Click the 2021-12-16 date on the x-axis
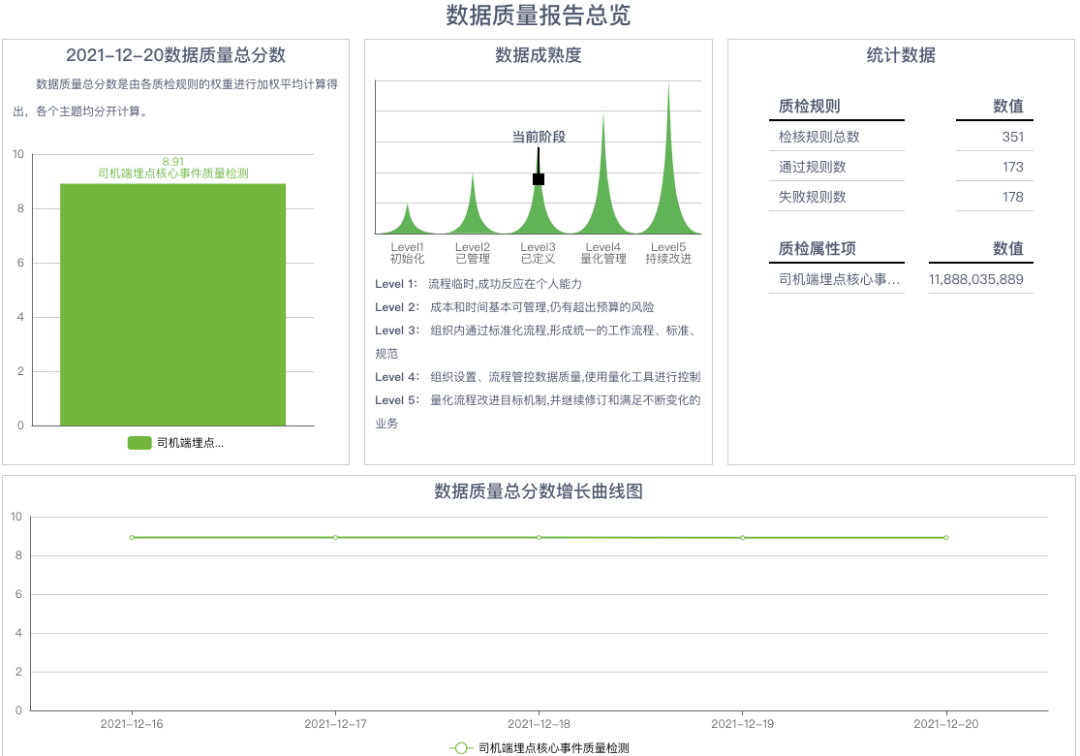Viewport: 1080px width, 756px height. (132, 724)
